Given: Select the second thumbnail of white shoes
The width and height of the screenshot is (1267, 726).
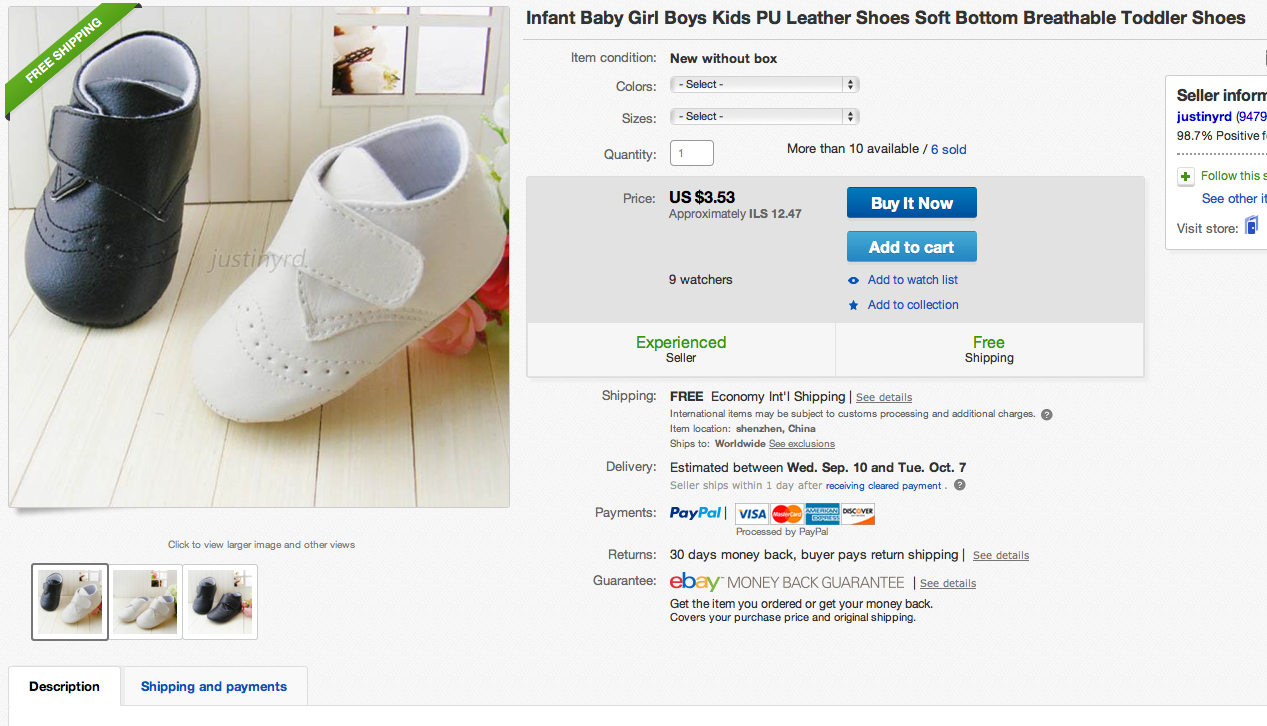Looking at the screenshot, I should coord(145,602).
